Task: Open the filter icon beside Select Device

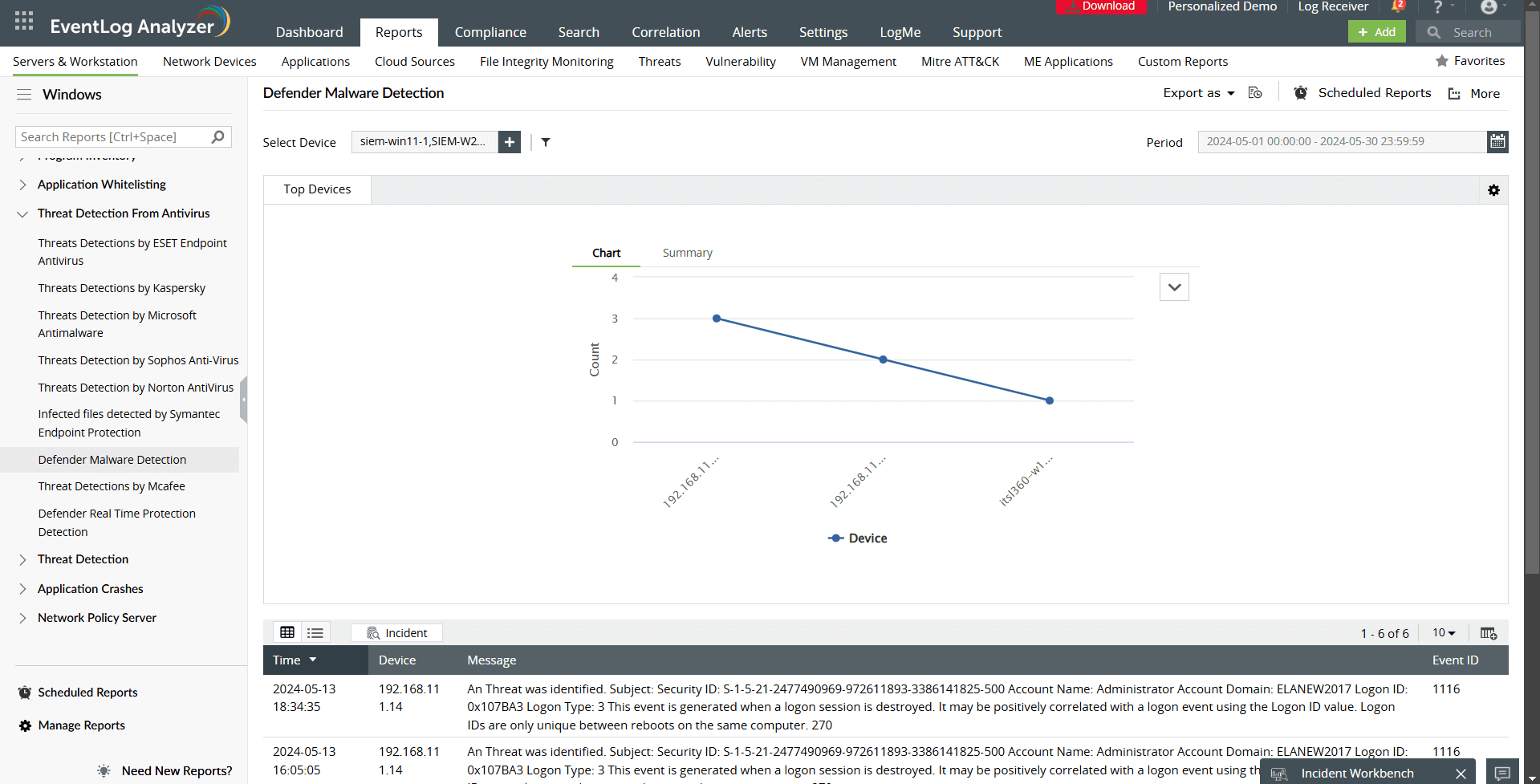Action: (x=546, y=142)
